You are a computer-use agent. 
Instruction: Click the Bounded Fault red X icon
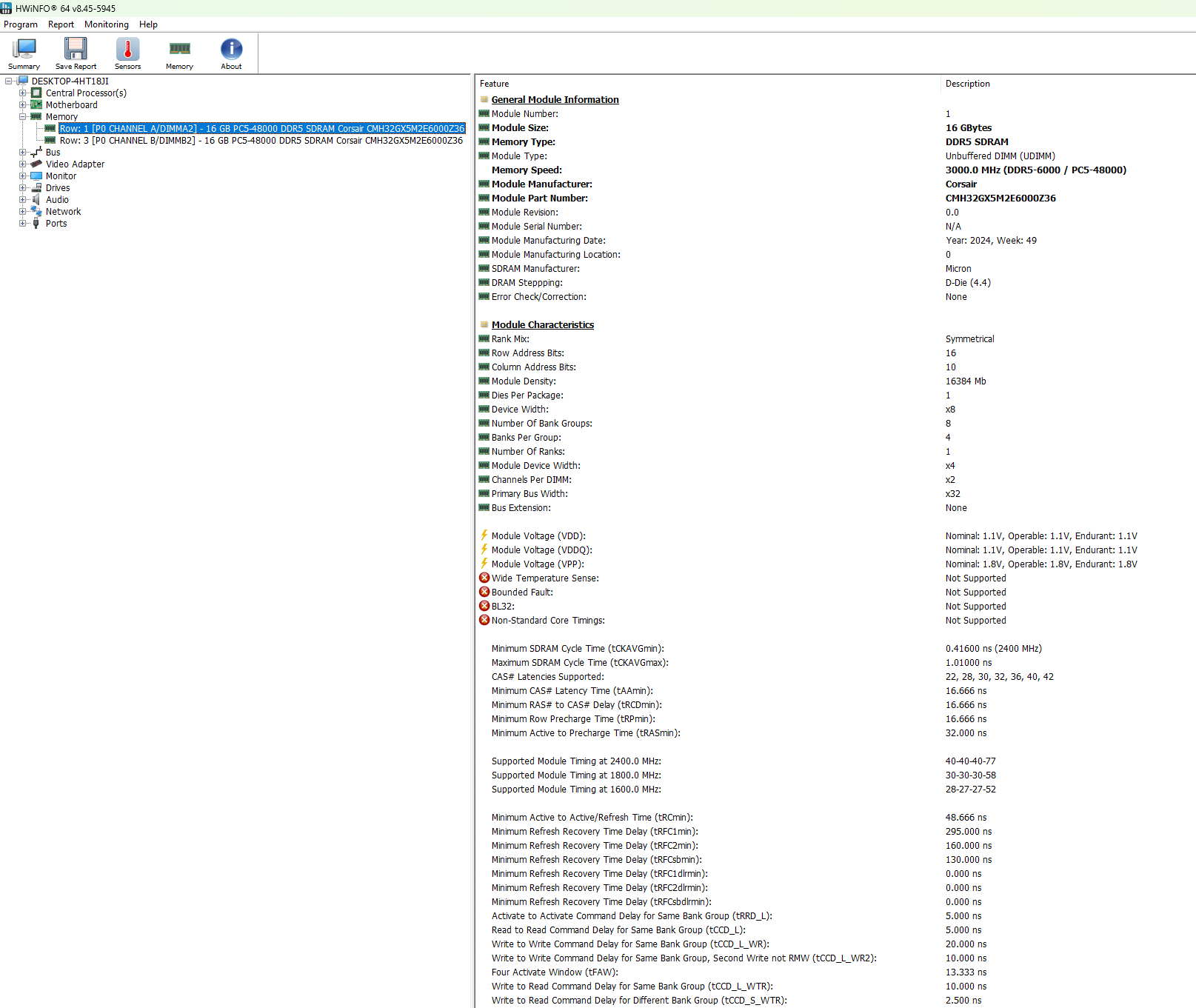(484, 592)
